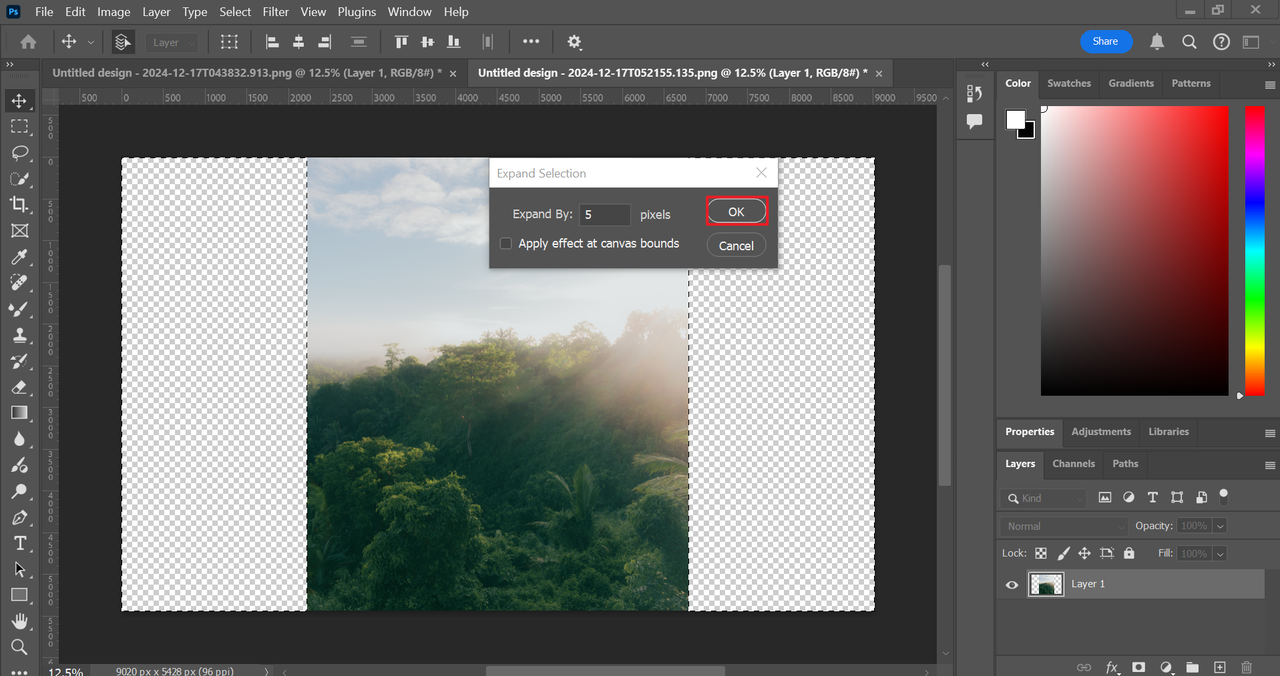Switch to the Swatches tab
The width and height of the screenshot is (1280, 676).
pyautogui.click(x=1069, y=83)
